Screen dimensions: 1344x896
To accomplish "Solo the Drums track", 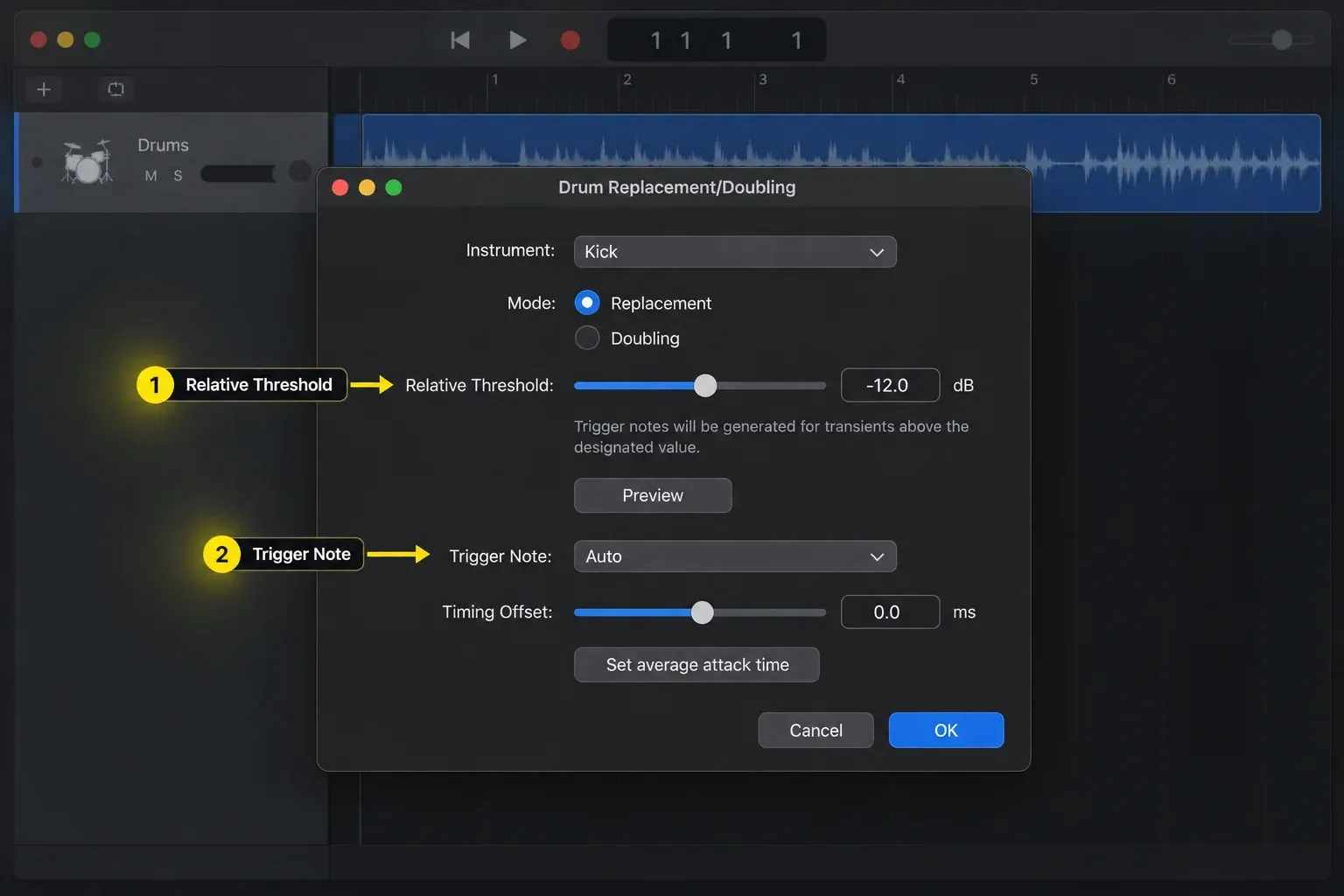I will [x=178, y=176].
